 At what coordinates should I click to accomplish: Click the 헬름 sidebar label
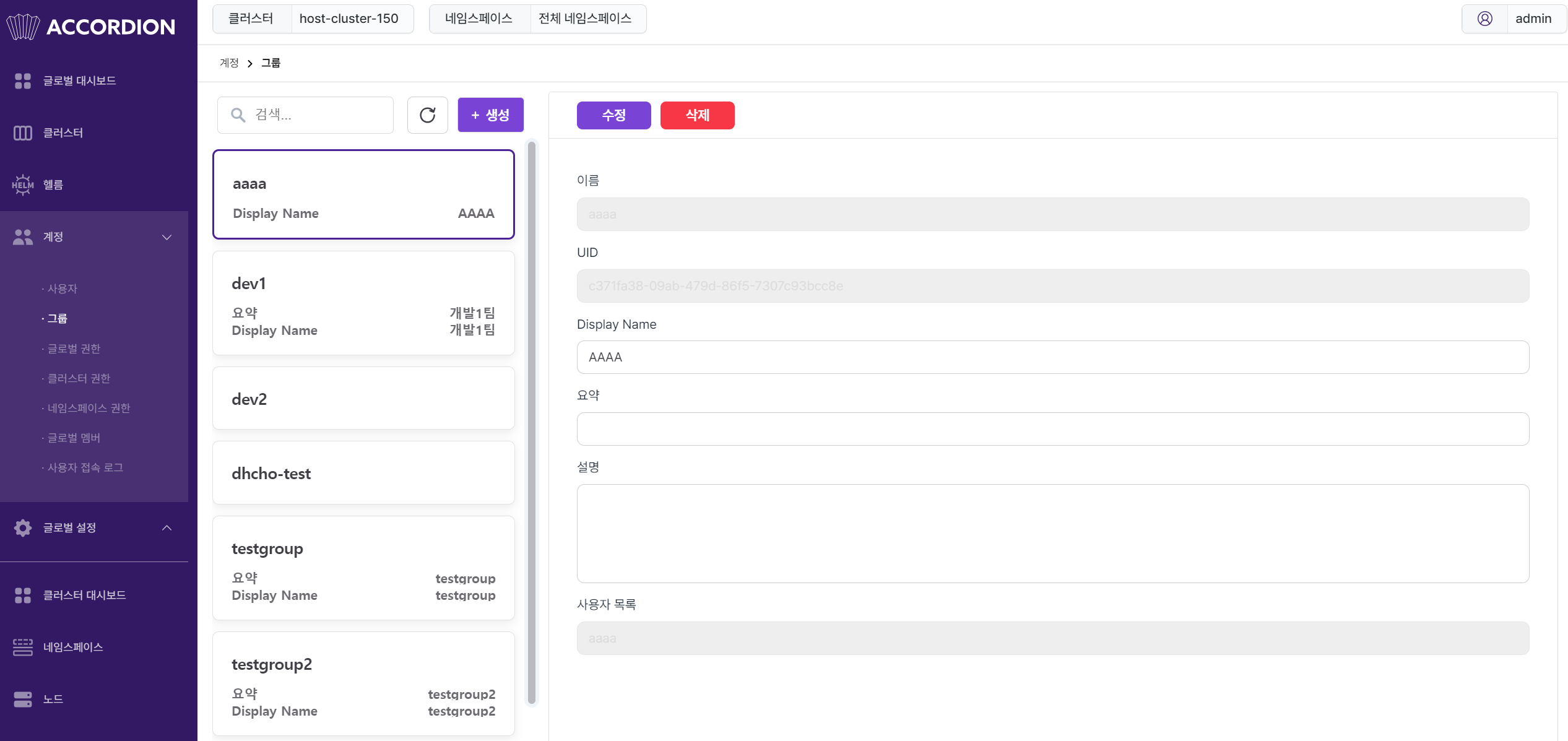point(53,185)
